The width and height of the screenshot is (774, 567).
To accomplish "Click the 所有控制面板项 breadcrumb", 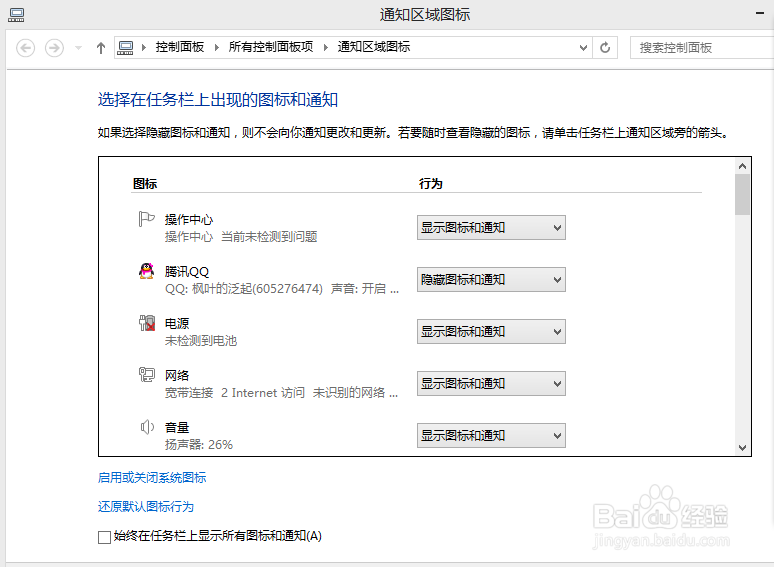I will click(271, 47).
